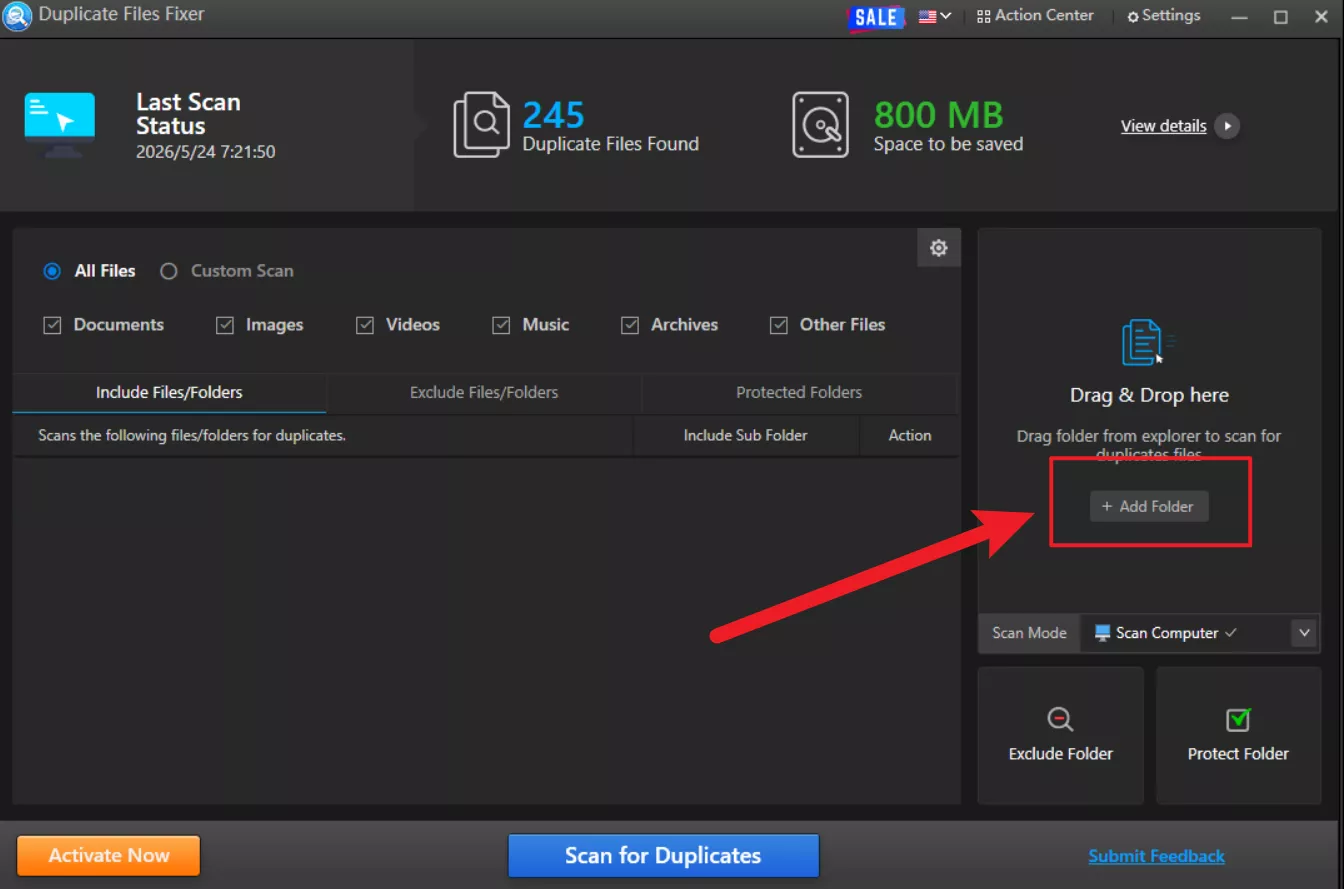
Task: Close the Duplicate Files Fixer window
Action: point(1320,17)
